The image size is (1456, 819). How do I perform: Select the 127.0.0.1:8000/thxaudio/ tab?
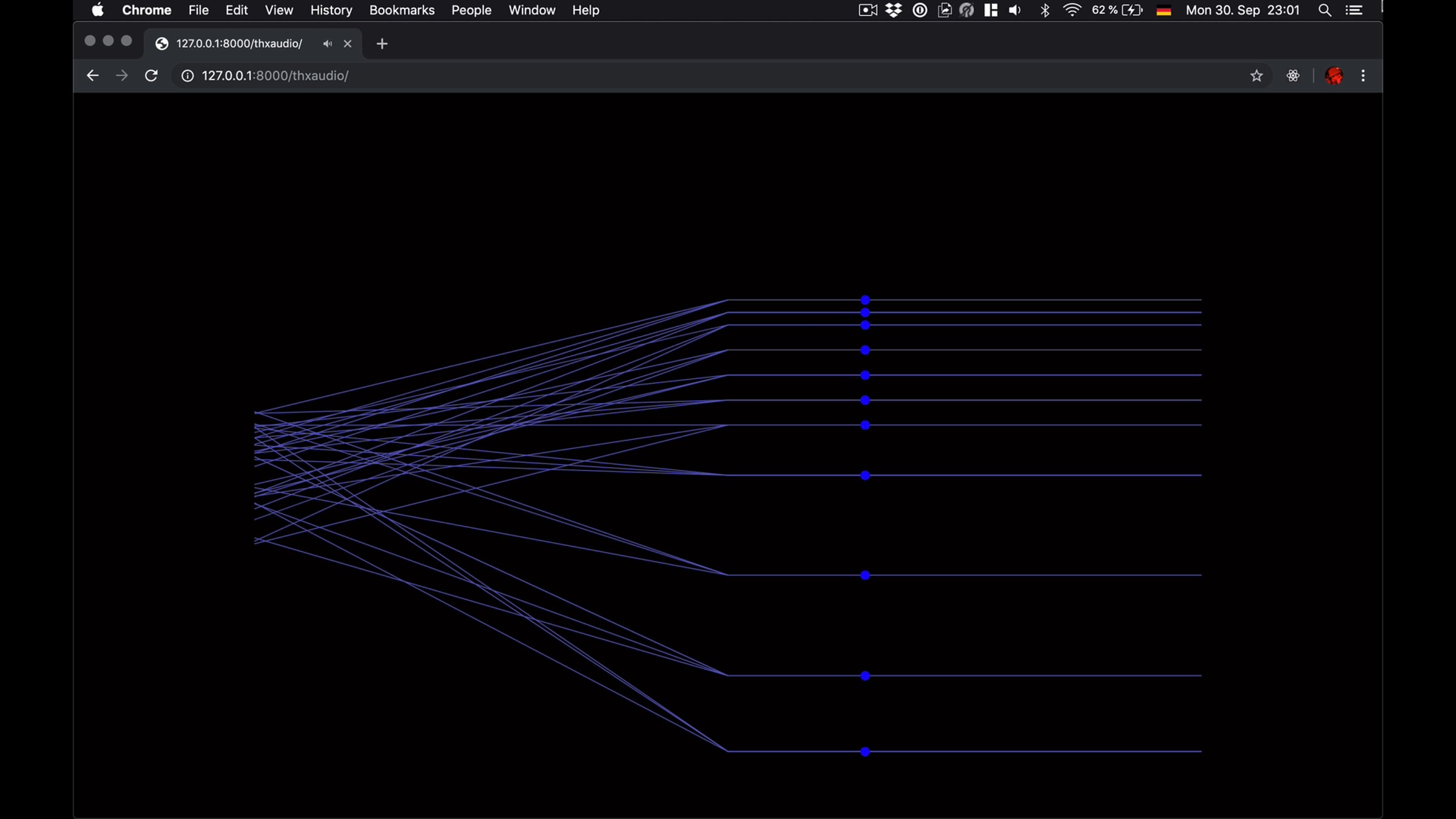(x=252, y=44)
